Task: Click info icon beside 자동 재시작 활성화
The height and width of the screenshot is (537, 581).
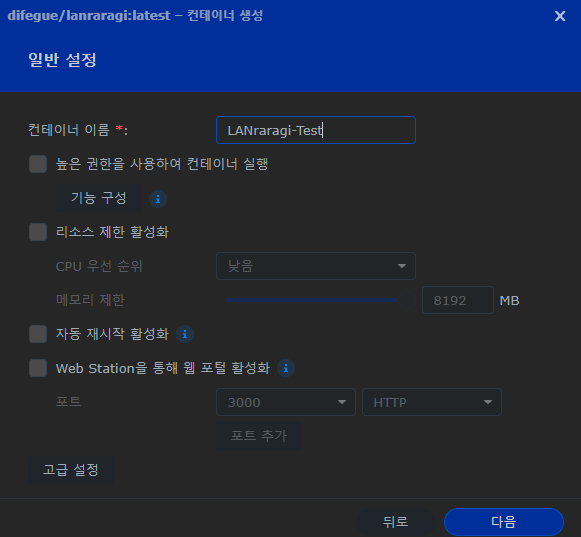Action: coord(185,334)
